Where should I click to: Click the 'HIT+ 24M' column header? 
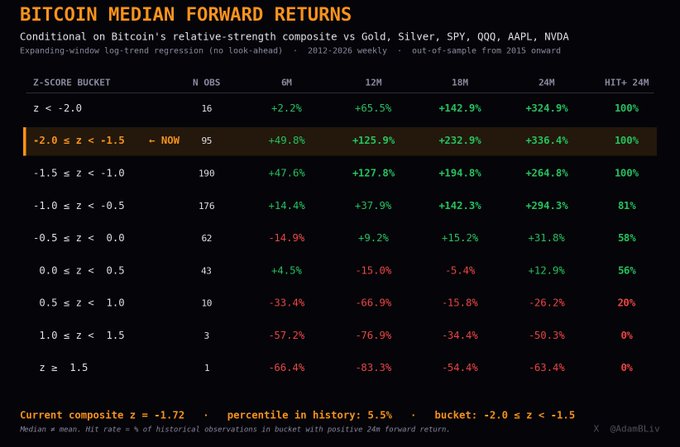tap(627, 82)
